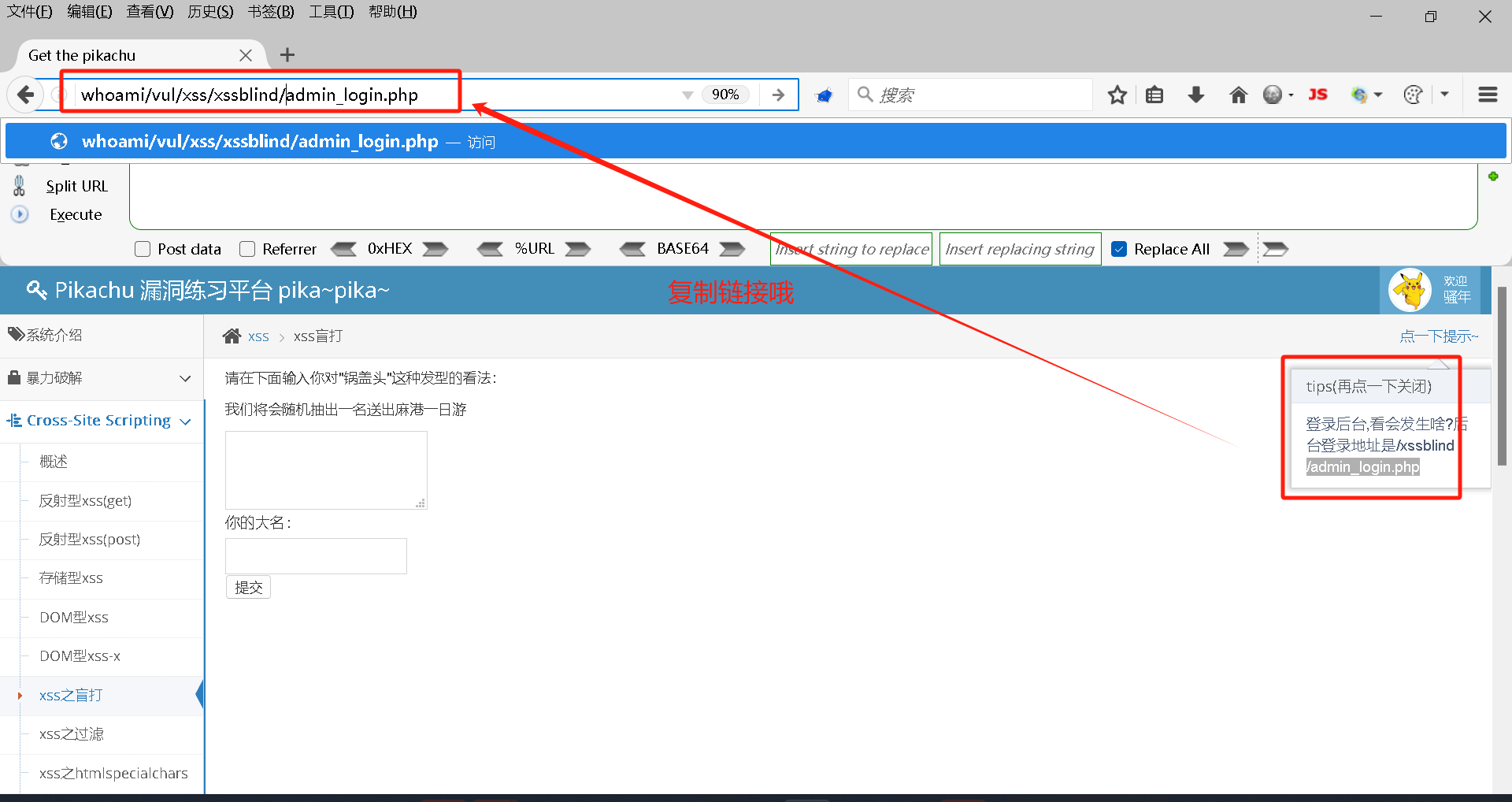Open DOM型xss-x page
The width and height of the screenshot is (1512, 802).
80,655
